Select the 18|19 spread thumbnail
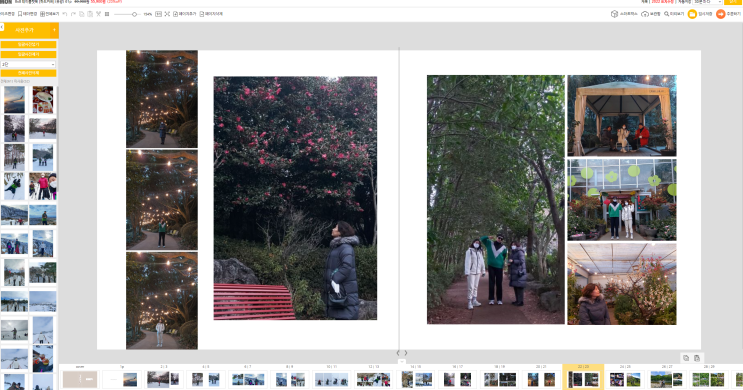This screenshot has width=743, height=390. [x=499, y=379]
